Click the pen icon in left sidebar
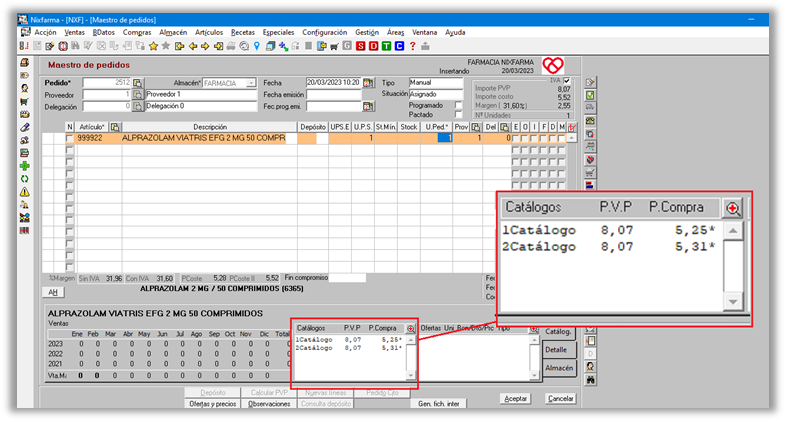 pyautogui.click(x=24, y=127)
